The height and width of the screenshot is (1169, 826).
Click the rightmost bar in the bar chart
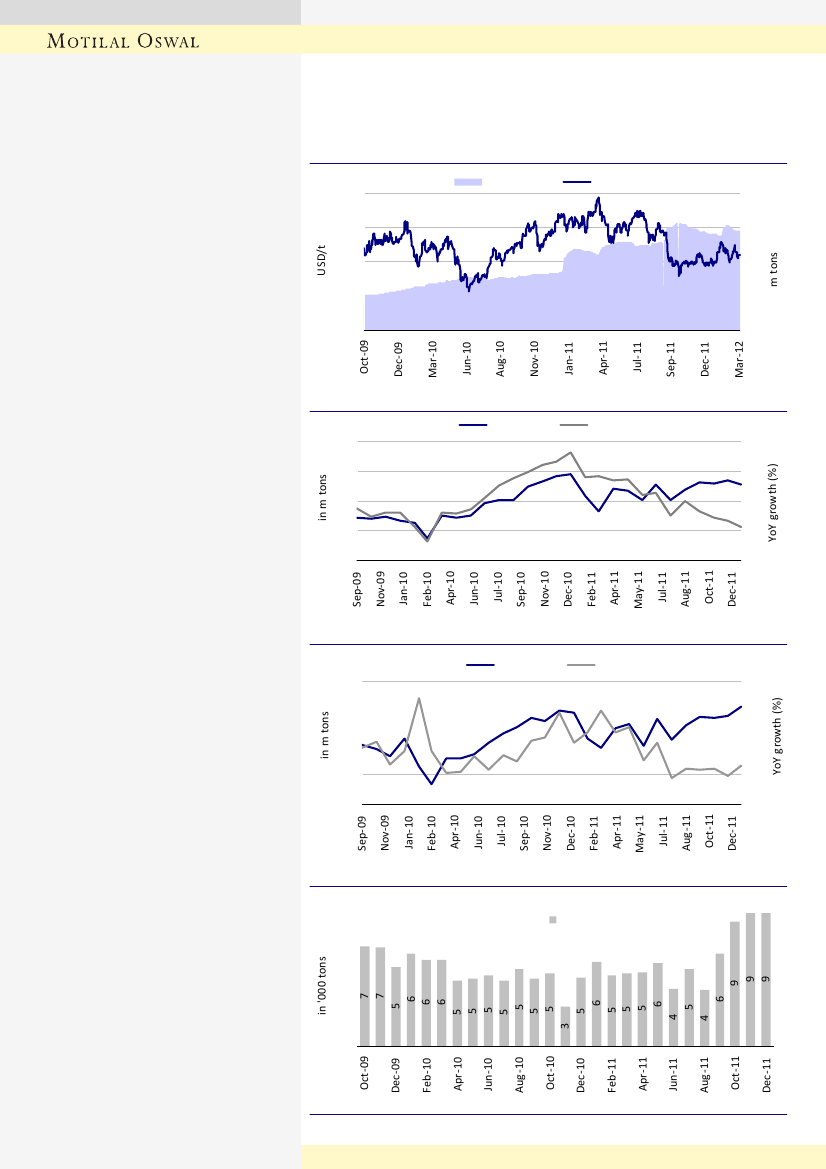[766, 979]
